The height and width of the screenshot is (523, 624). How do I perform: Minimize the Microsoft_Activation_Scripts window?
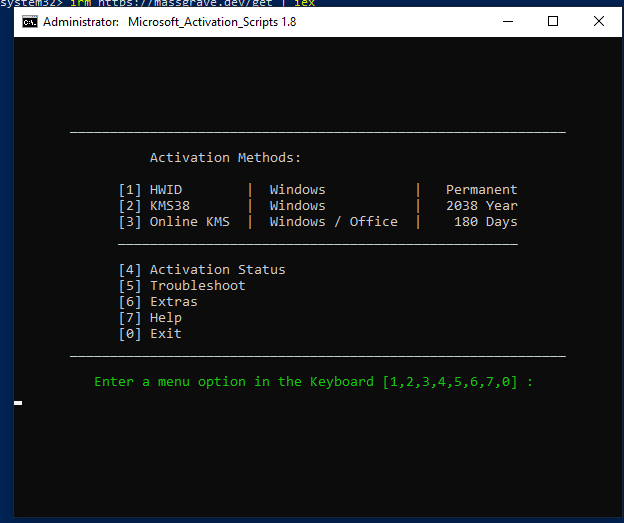pos(508,21)
